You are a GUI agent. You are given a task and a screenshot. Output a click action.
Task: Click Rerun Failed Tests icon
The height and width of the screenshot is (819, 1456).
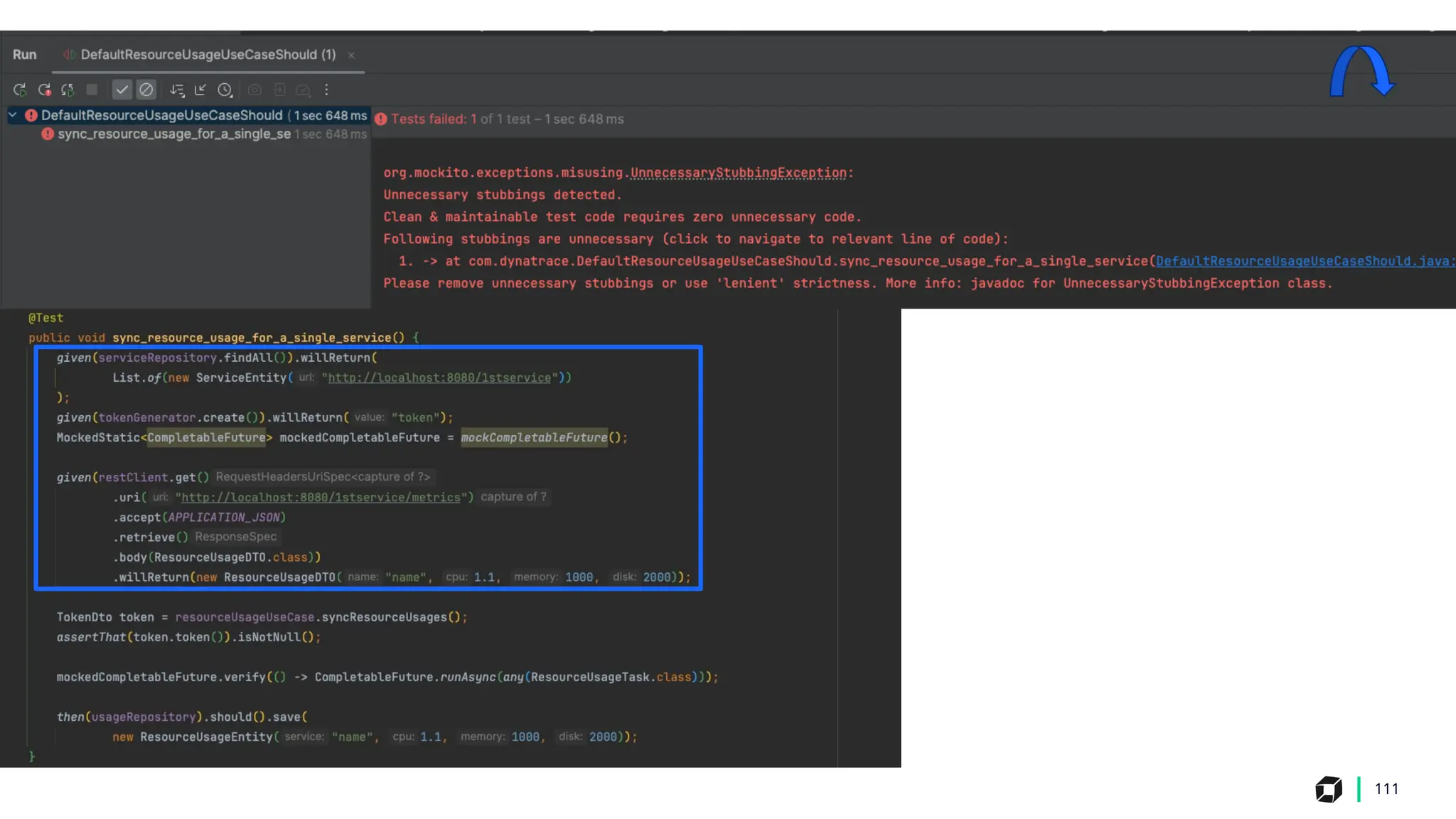pyautogui.click(x=44, y=90)
